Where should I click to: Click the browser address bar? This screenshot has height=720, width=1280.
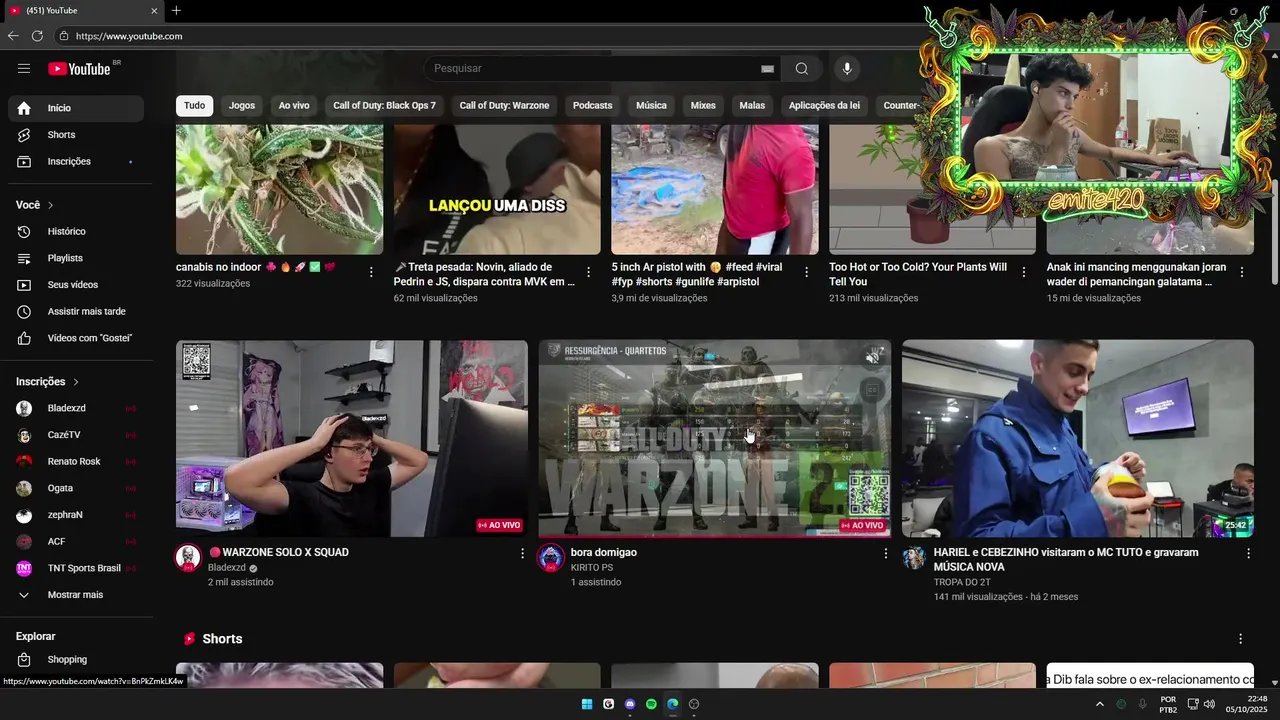pos(490,36)
